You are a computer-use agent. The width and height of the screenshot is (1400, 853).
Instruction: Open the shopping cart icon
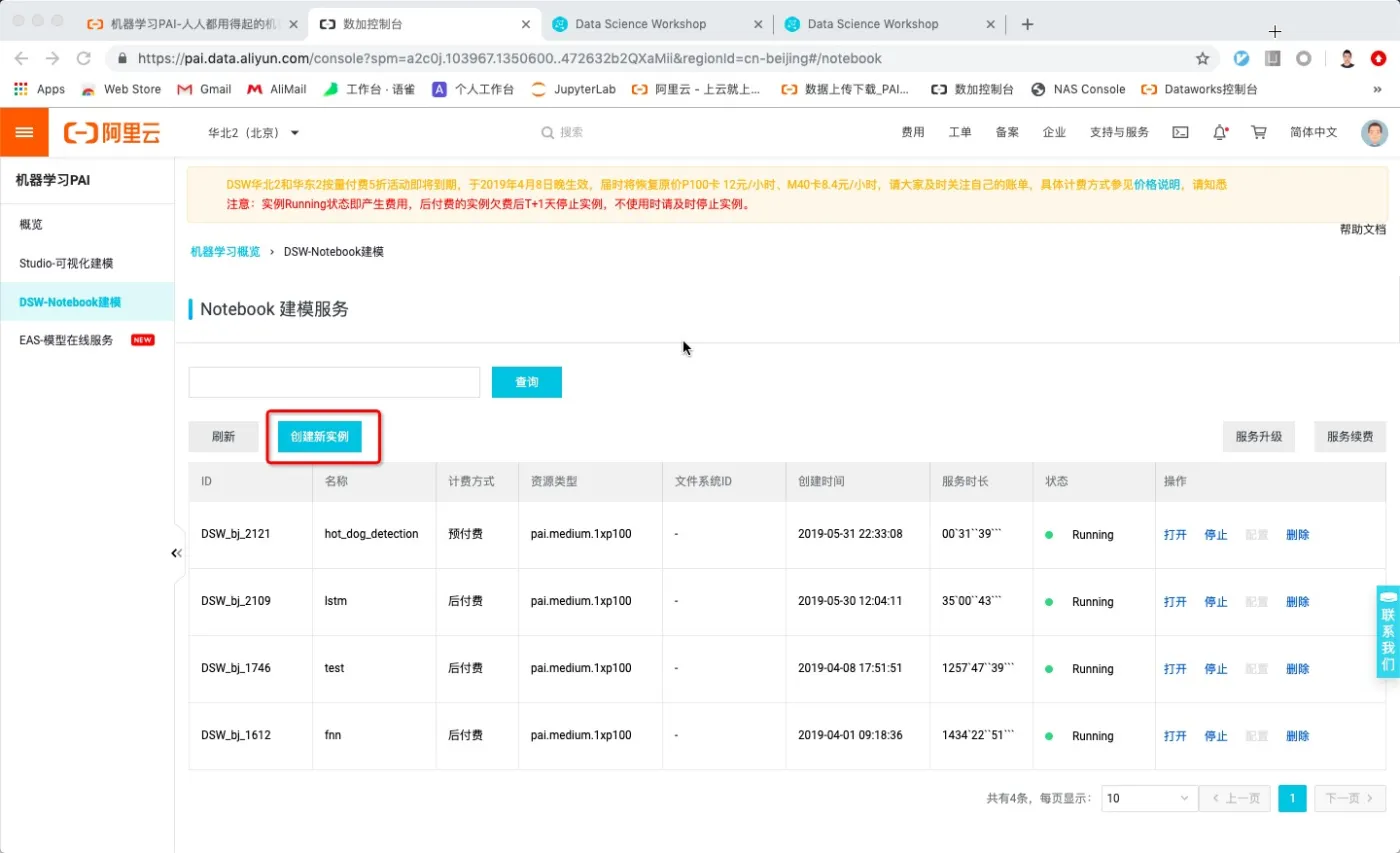[x=1259, y=132]
